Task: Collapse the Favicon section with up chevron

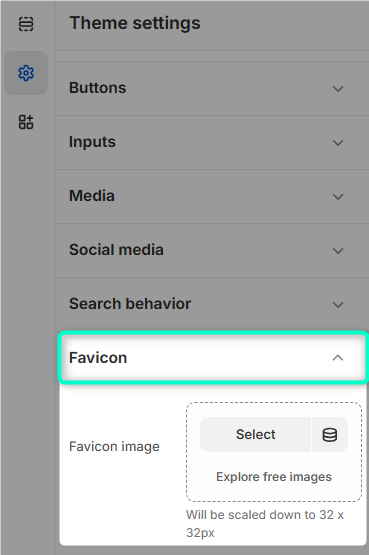Action: click(x=338, y=358)
